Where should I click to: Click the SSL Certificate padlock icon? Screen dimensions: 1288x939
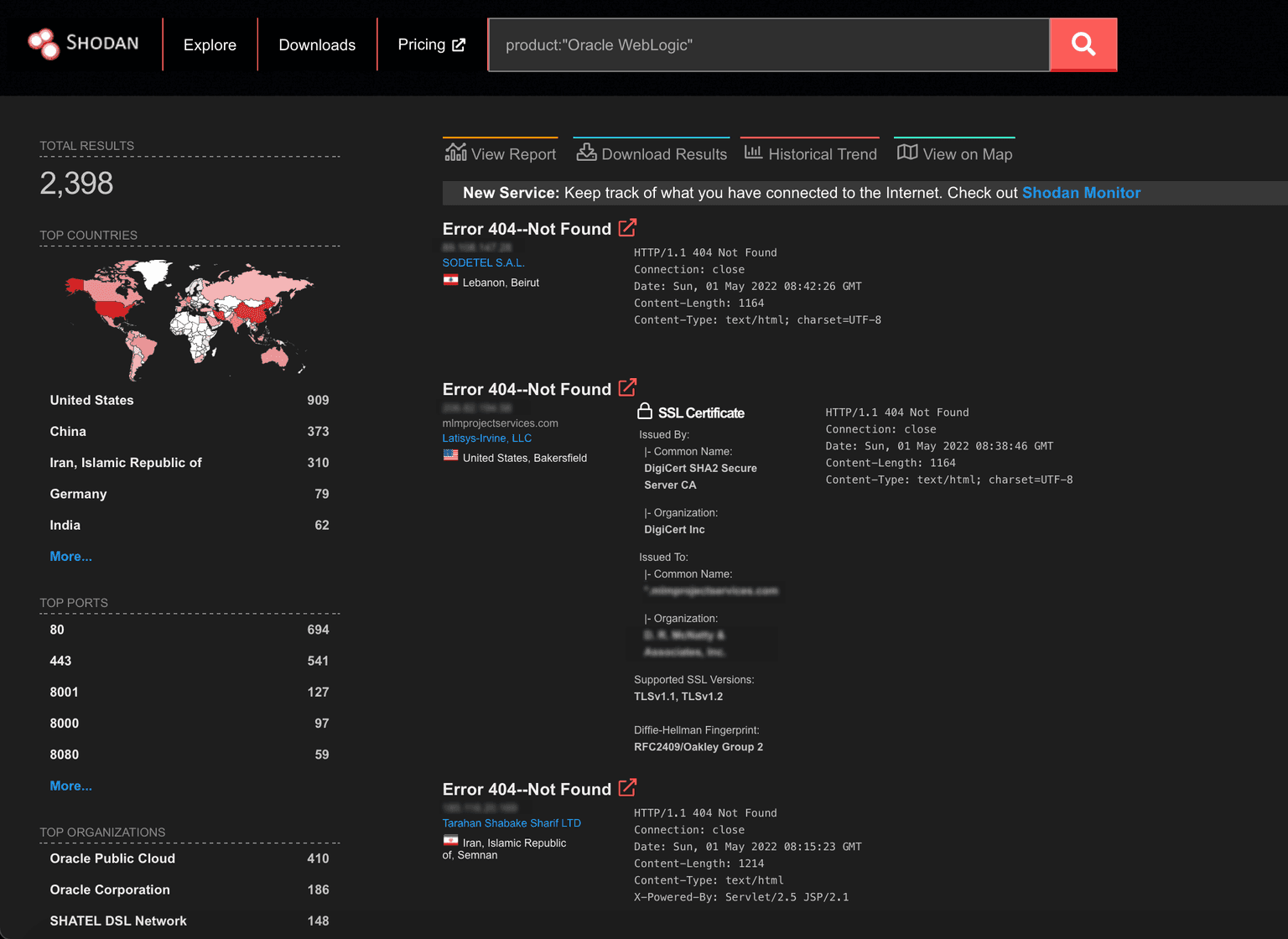pyautogui.click(x=644, y=411)
